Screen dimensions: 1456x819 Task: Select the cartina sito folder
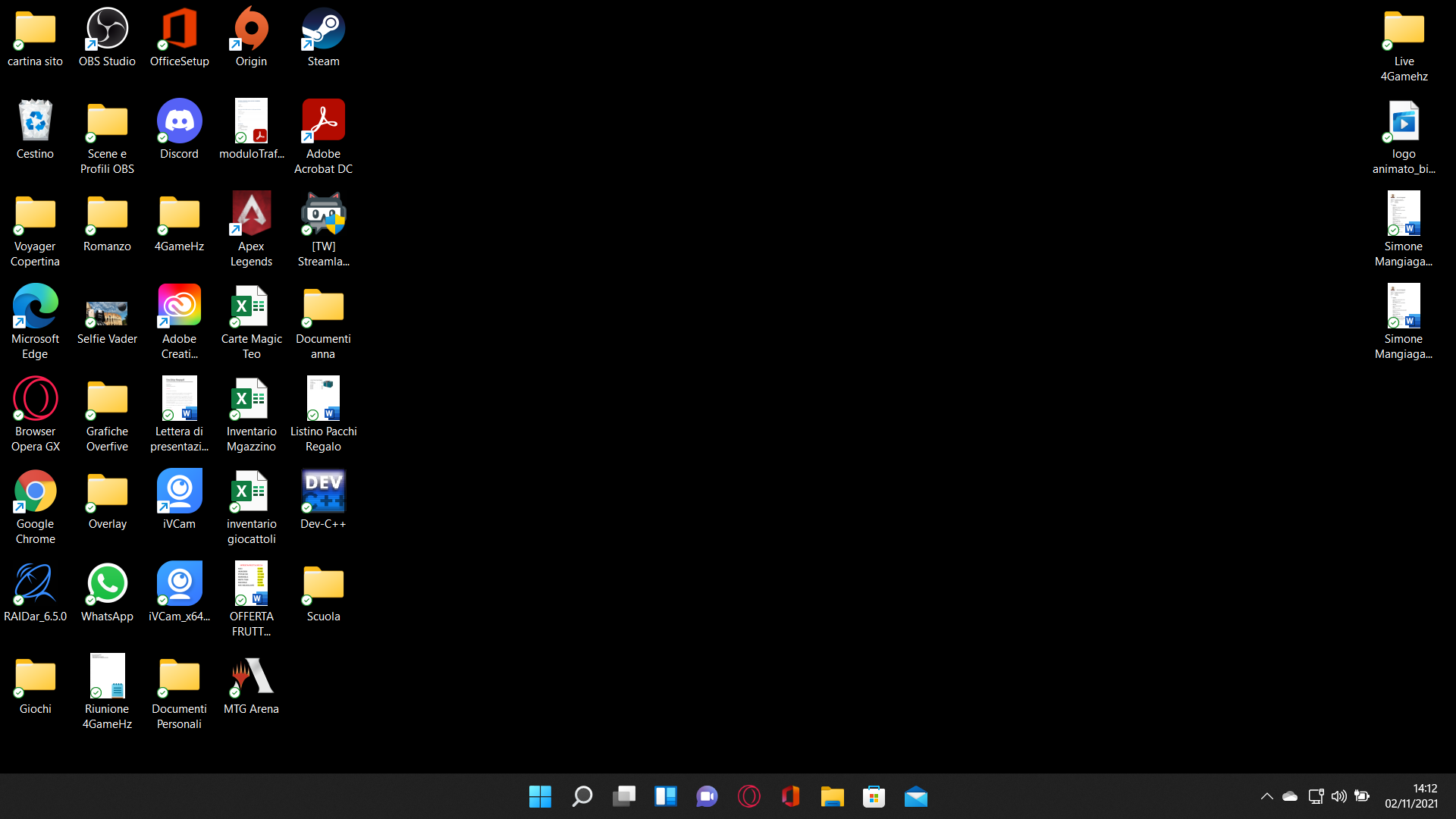[35, 38]
